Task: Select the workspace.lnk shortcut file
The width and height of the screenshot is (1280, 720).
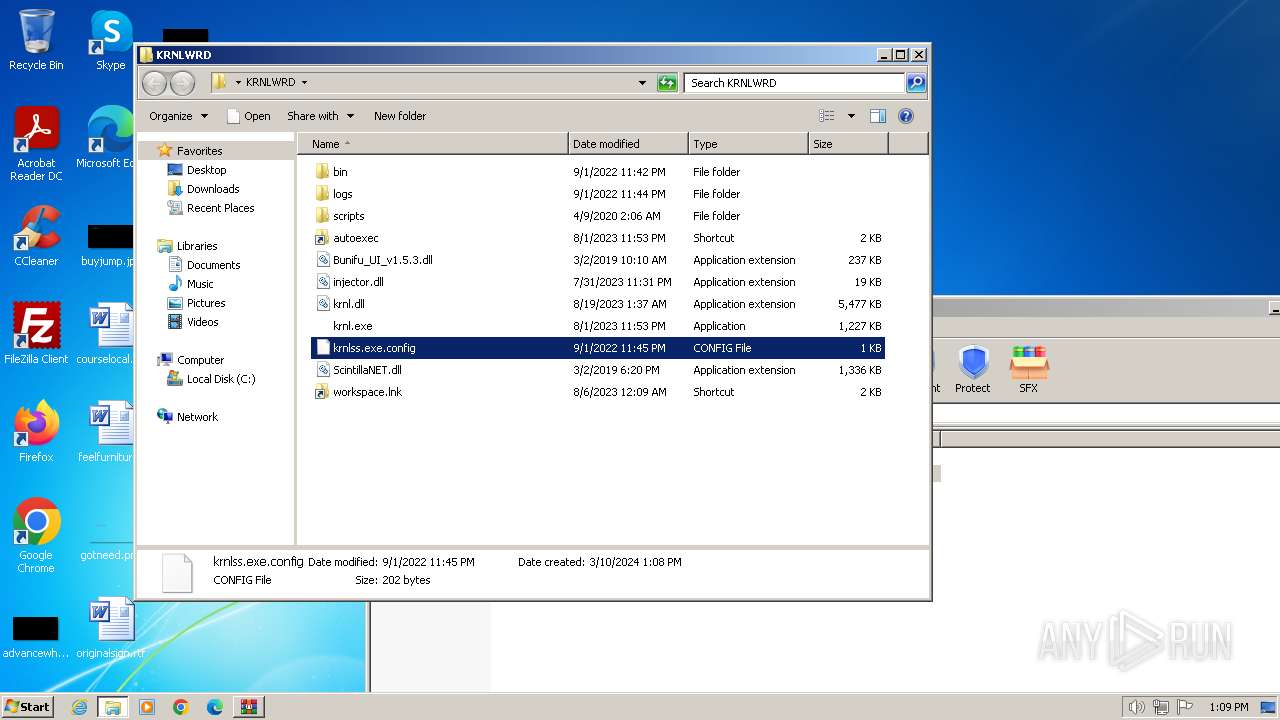Action: 598,392
